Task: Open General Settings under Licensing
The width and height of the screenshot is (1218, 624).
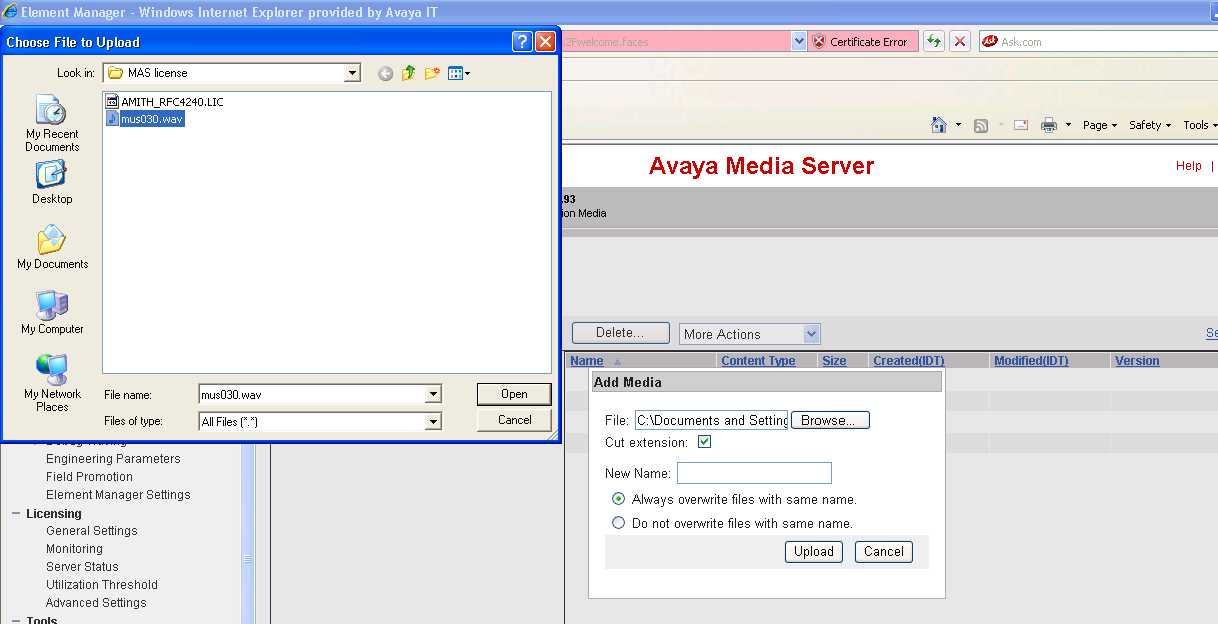Action: click(x=92, y=531)
